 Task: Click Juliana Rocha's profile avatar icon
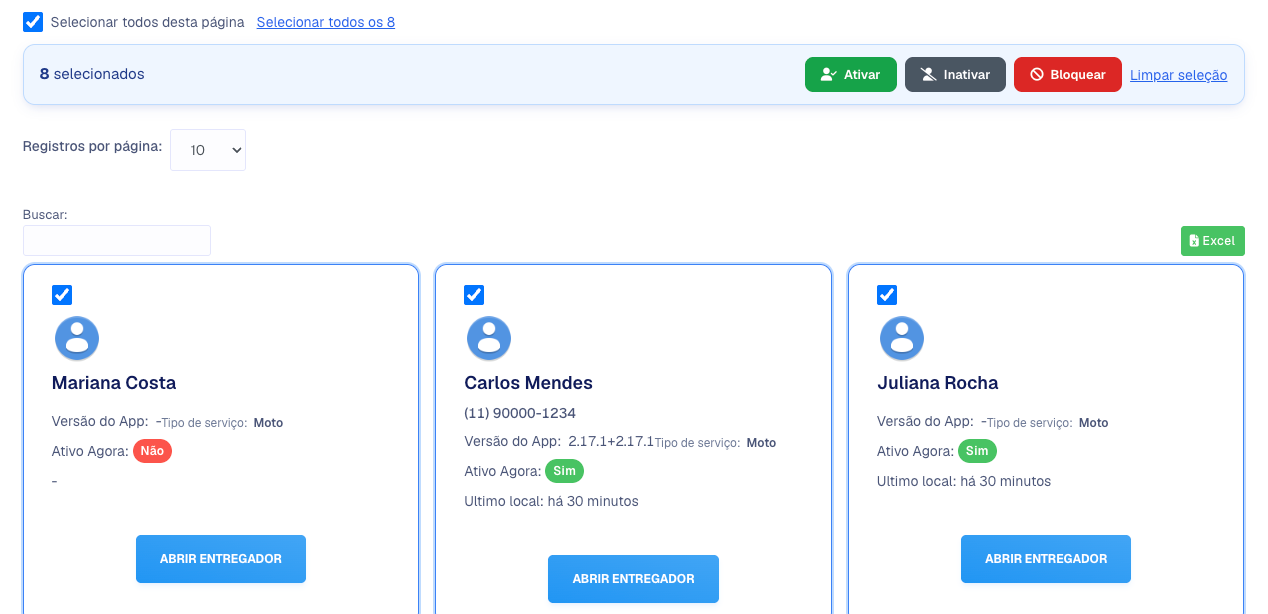pyautogui.click(x=902, y=338)
